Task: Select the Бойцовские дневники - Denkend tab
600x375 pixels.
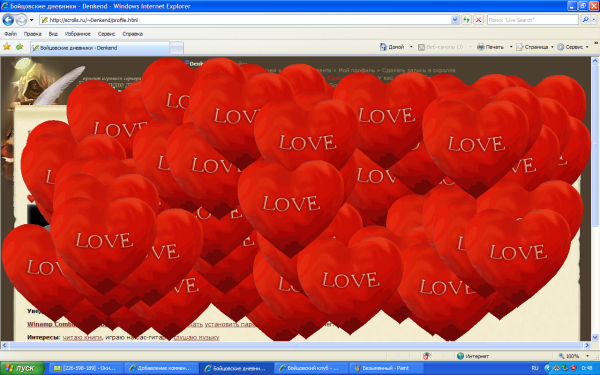Action: [x=99, y=48]
